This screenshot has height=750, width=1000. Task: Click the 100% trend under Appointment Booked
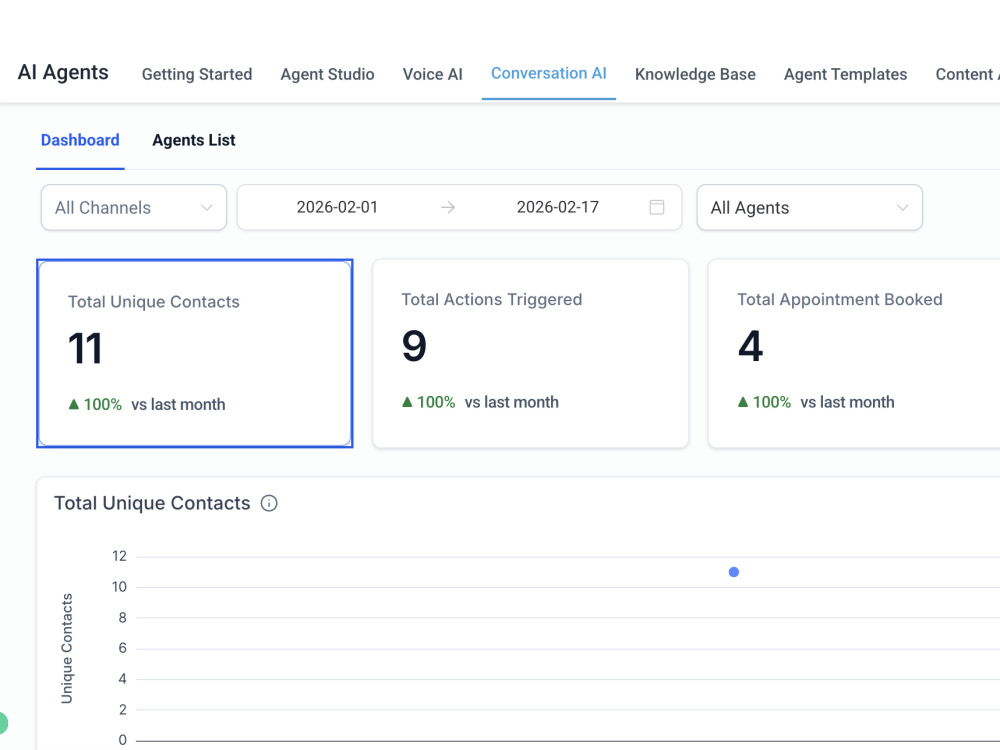(x=772, y=402)
